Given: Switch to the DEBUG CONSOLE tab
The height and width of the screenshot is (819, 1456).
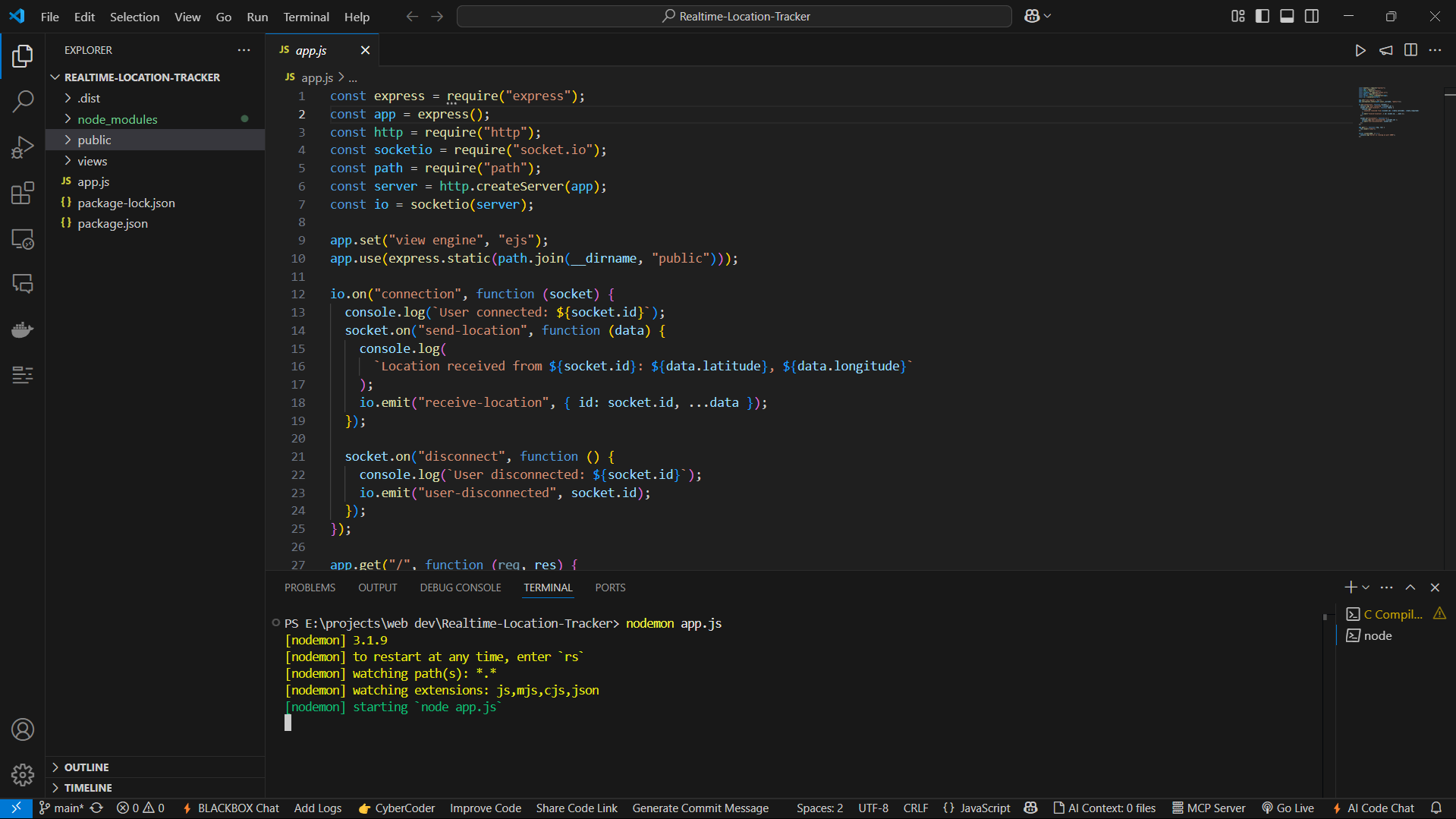Looking at the screenshot, I should 460,587.
